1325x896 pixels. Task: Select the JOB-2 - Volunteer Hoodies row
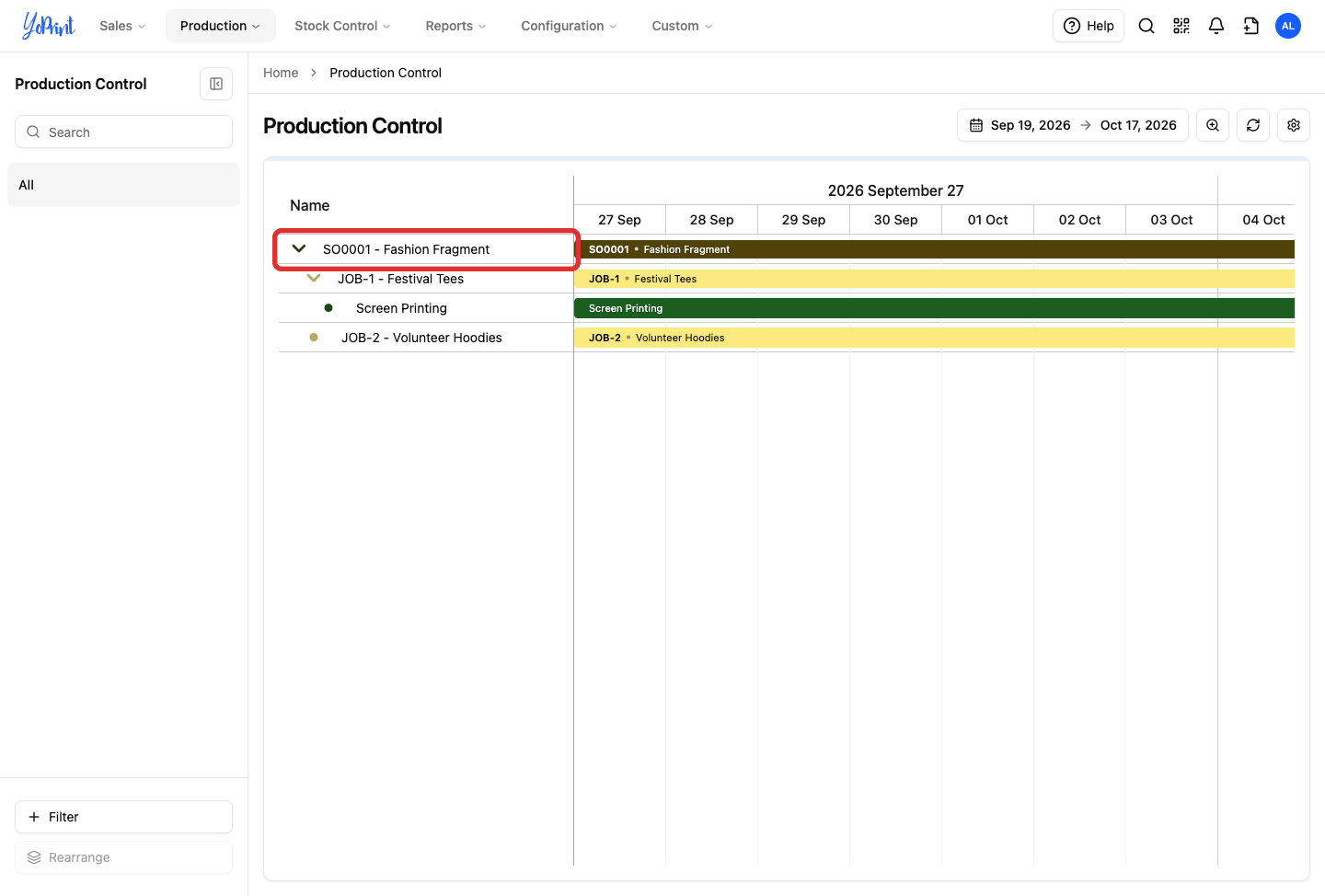(x=426, y=338)
